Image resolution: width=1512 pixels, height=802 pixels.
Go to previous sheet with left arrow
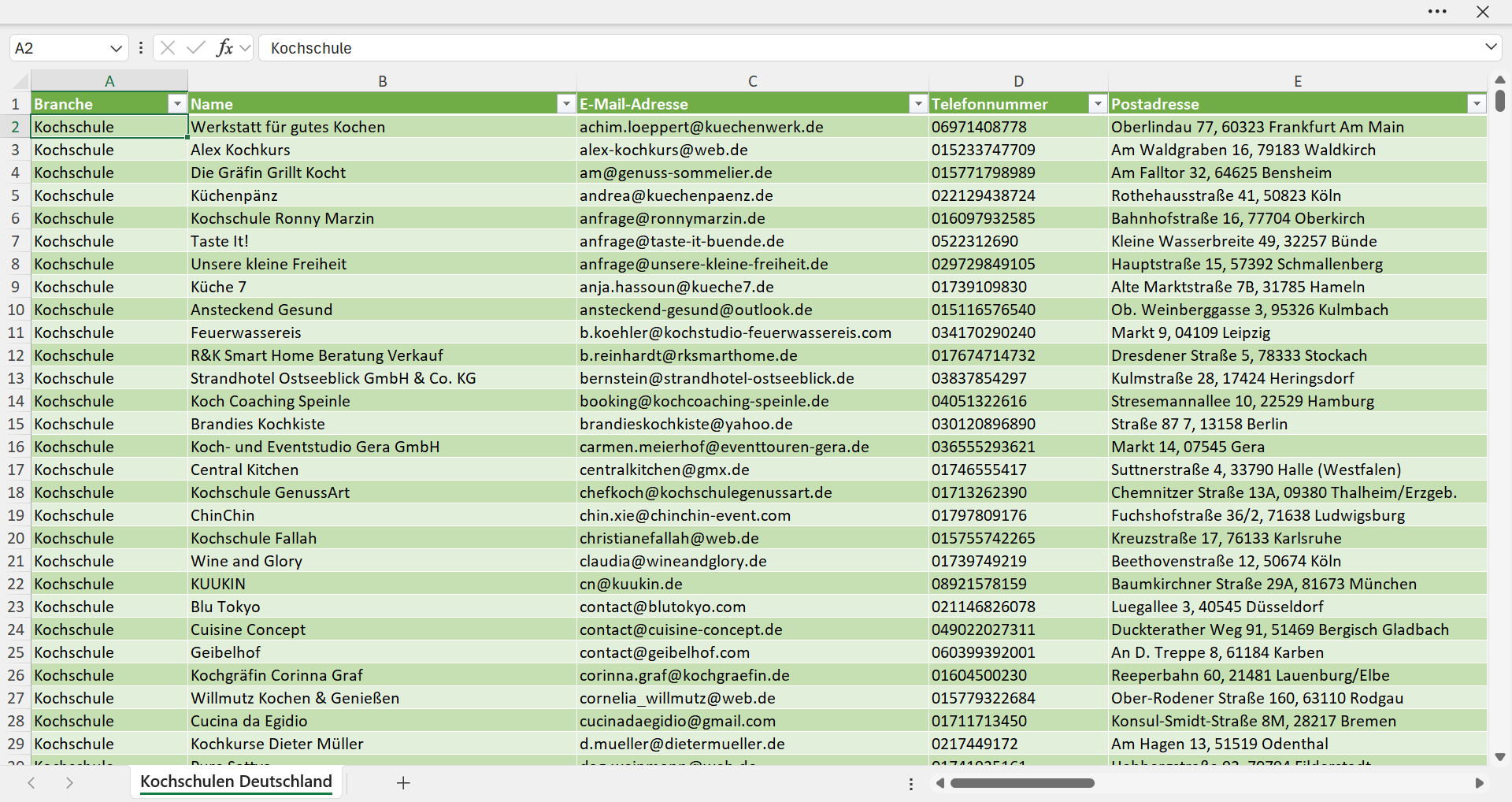[31, 782]
